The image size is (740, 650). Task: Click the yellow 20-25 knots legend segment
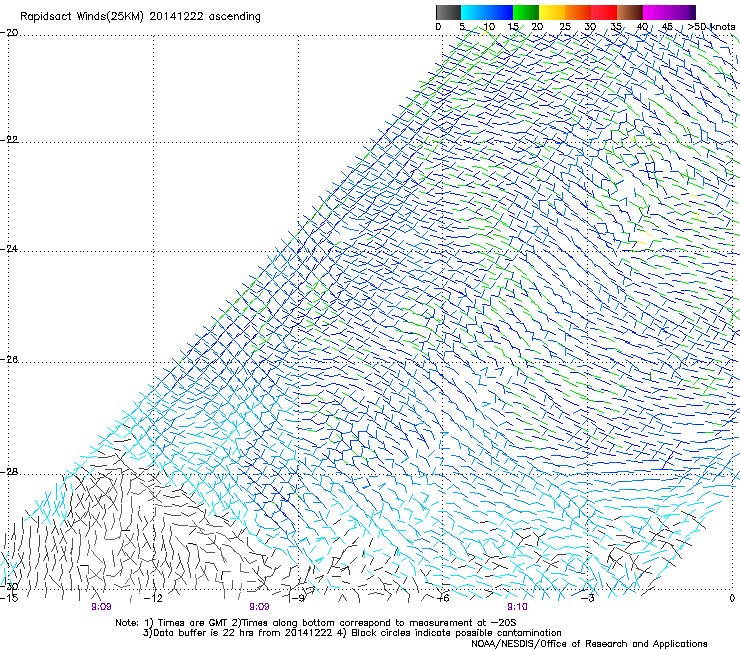click(x=552, y=12)
